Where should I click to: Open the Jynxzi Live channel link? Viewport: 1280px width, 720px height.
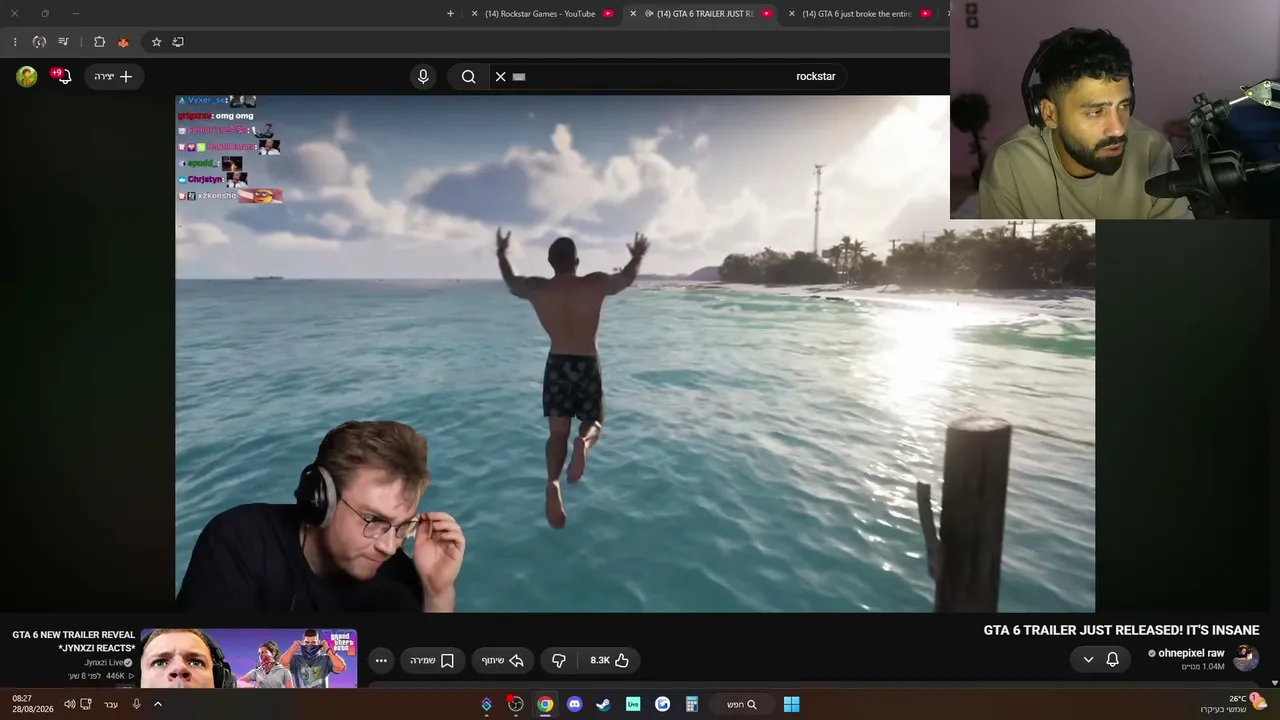104,662
